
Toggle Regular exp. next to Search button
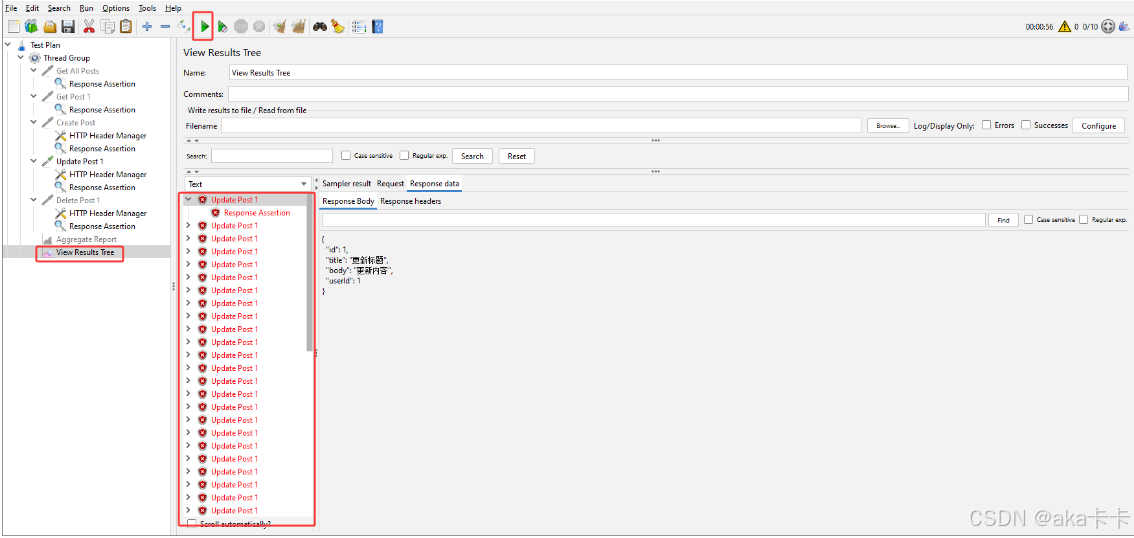404,155
